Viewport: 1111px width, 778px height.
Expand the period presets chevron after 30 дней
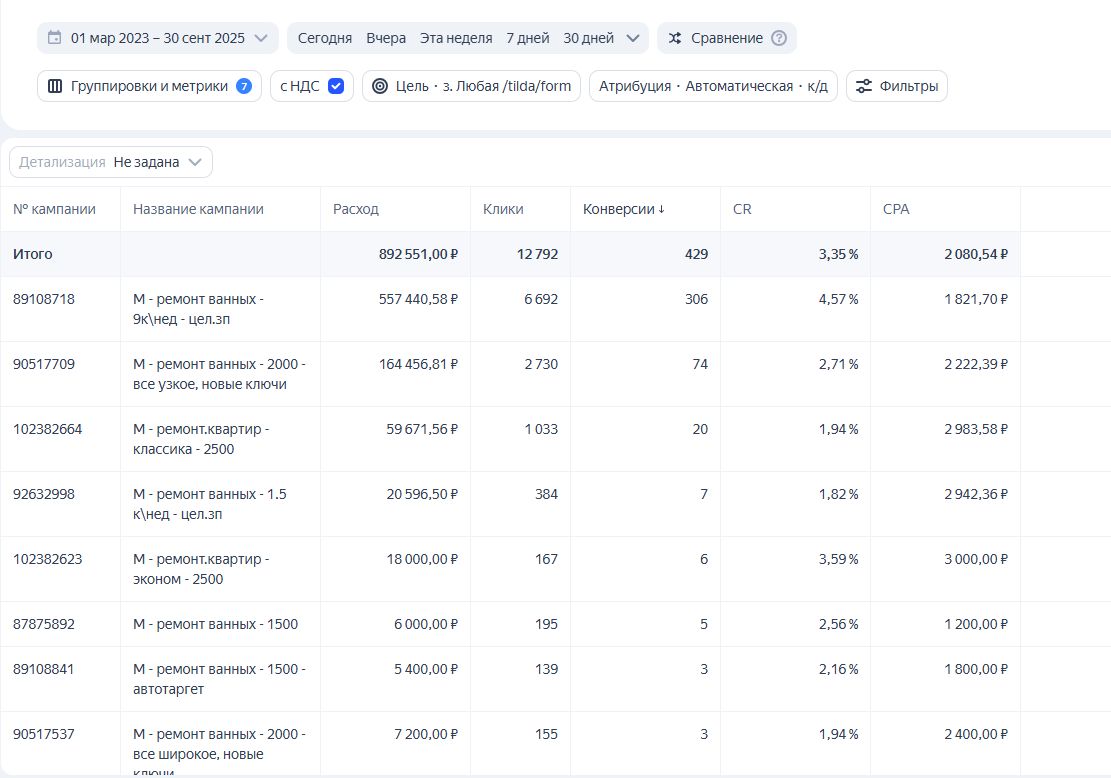632,38
